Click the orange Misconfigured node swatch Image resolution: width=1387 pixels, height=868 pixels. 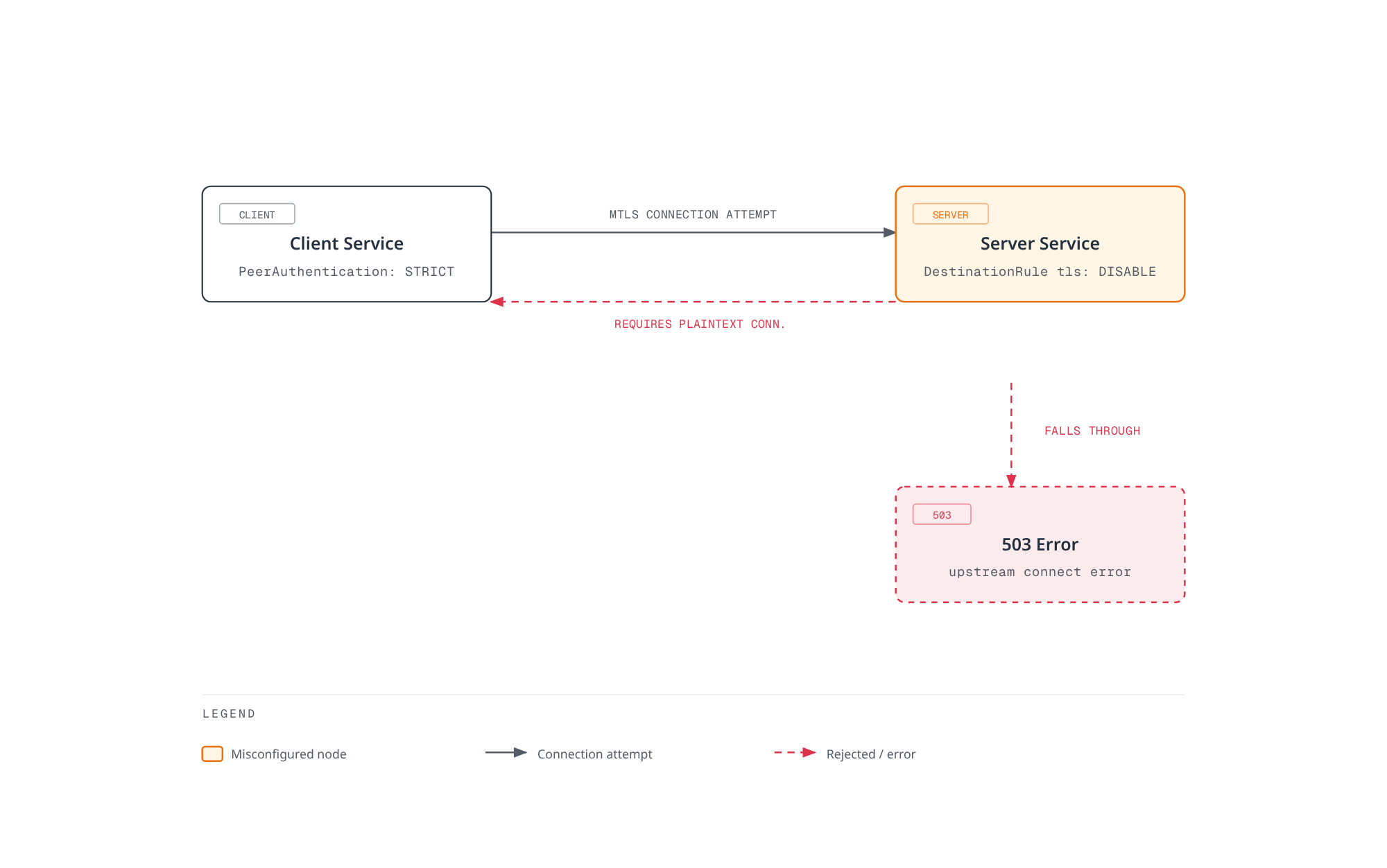click(x=212, y=754)
